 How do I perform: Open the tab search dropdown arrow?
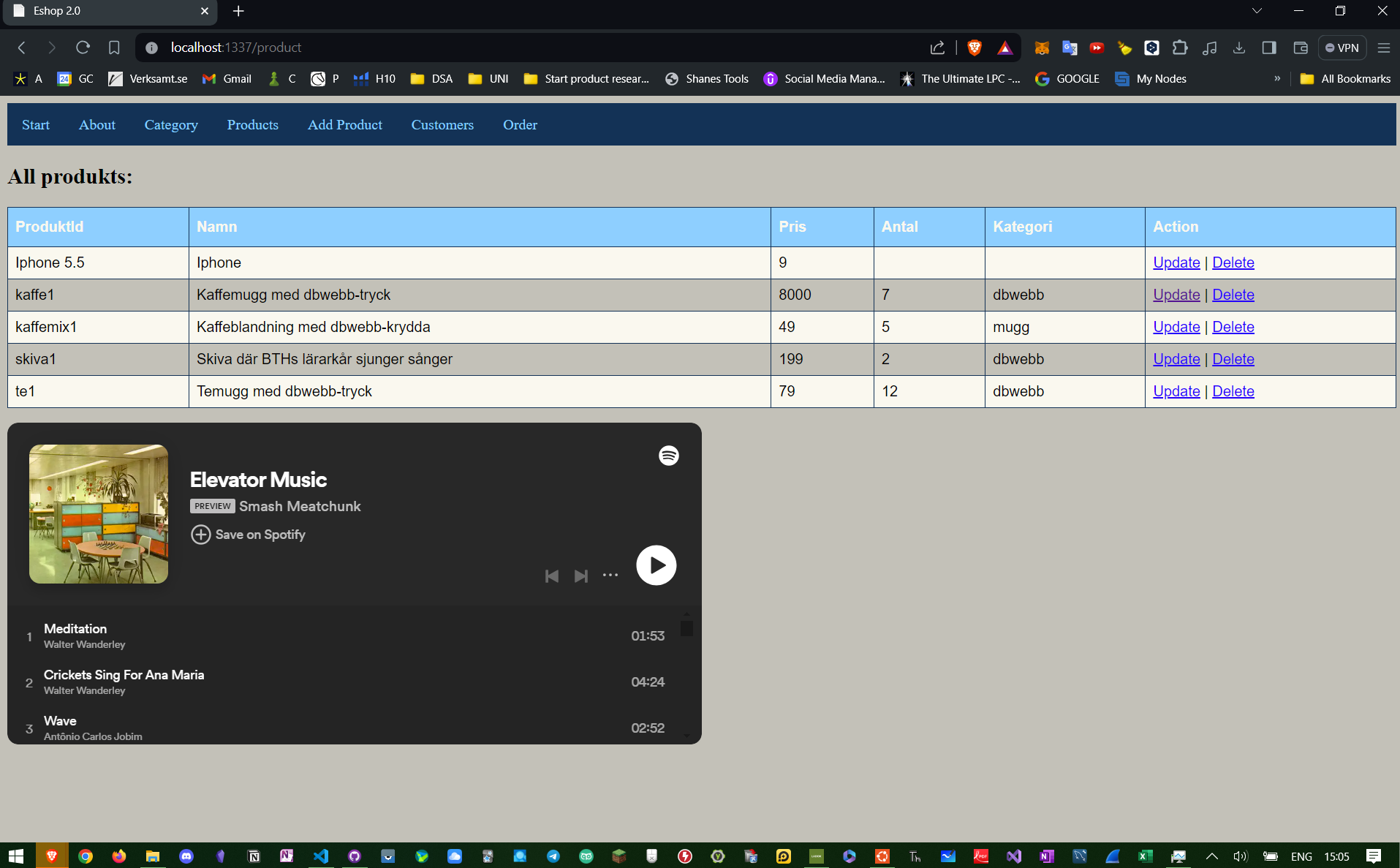(x=1257, y=11)
